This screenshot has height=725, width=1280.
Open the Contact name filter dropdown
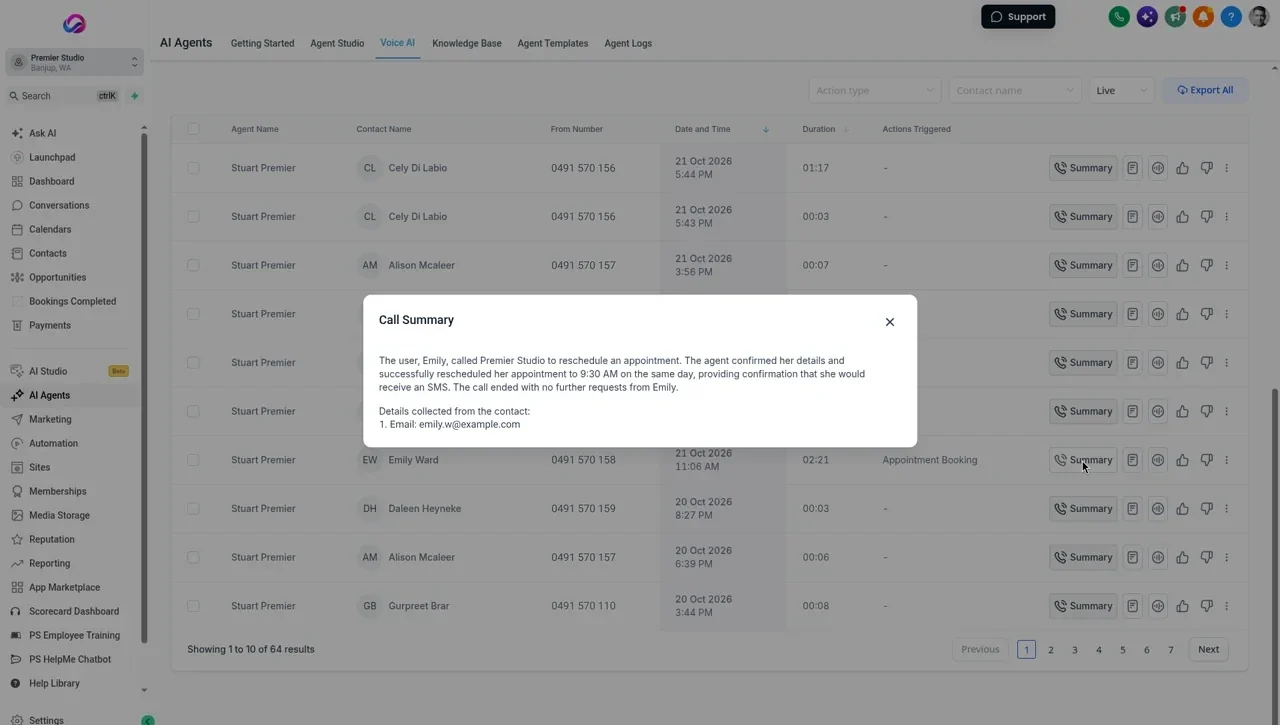click(x=1015, y=90)
